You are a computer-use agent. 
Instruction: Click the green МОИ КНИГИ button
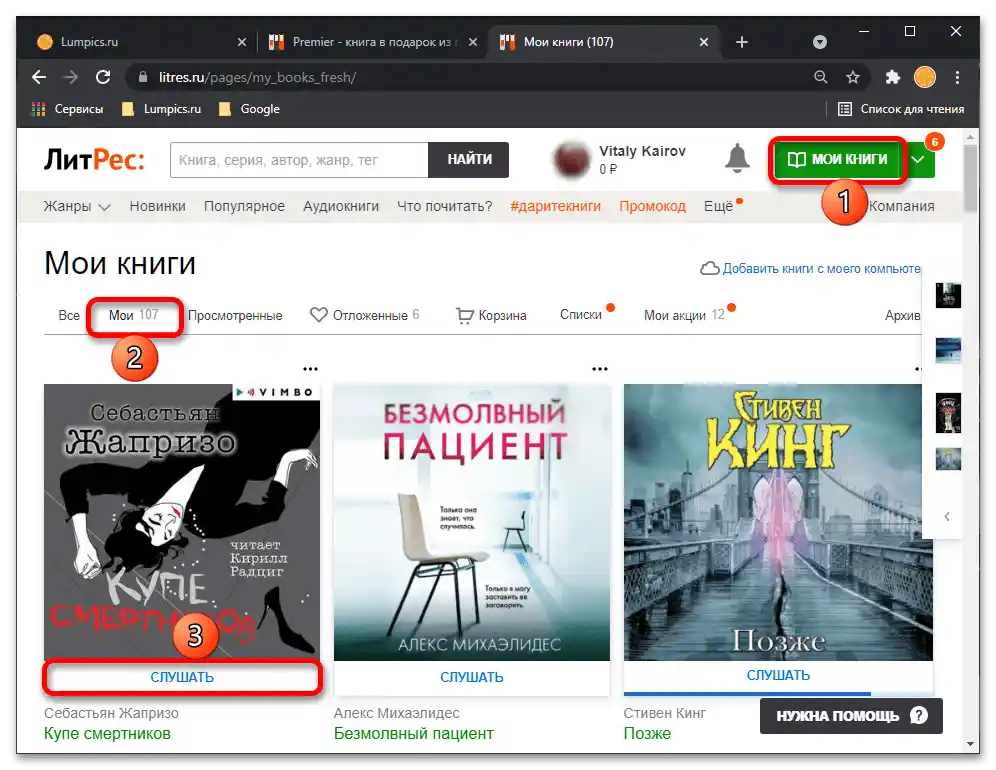click(x=838, y=159)
